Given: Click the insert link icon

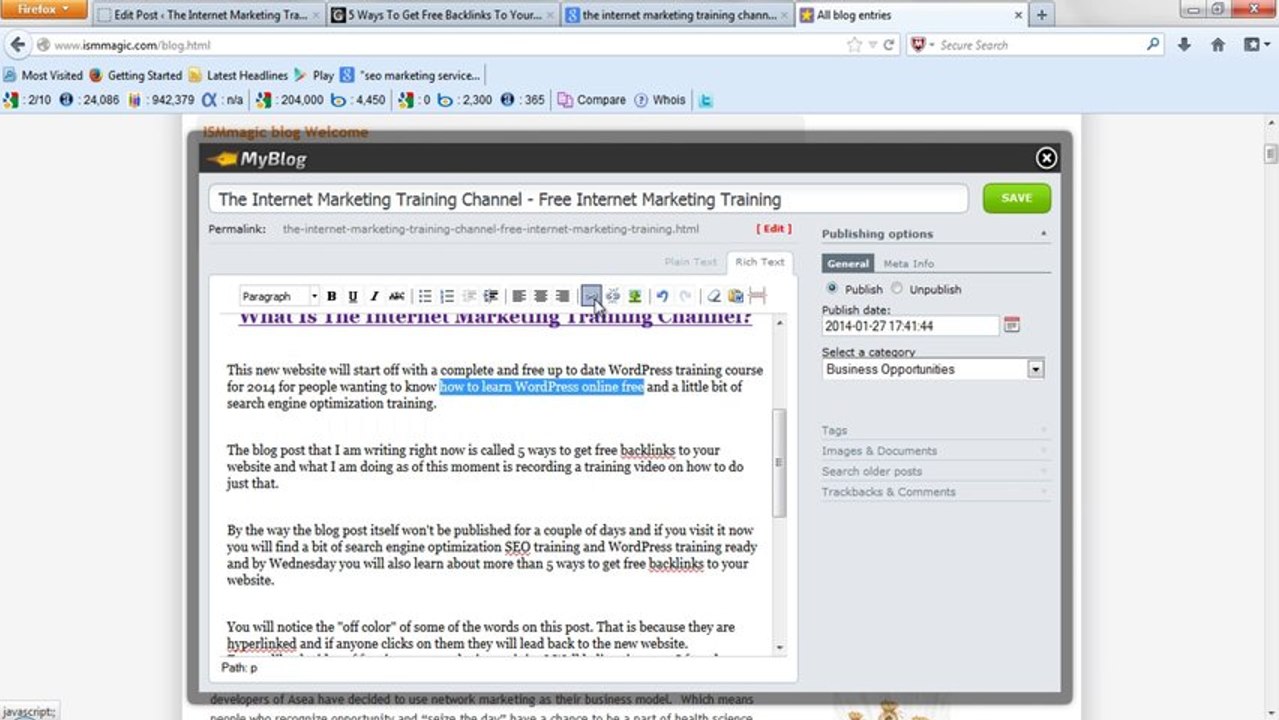Looking at the screenshot, I should [591, 296].
